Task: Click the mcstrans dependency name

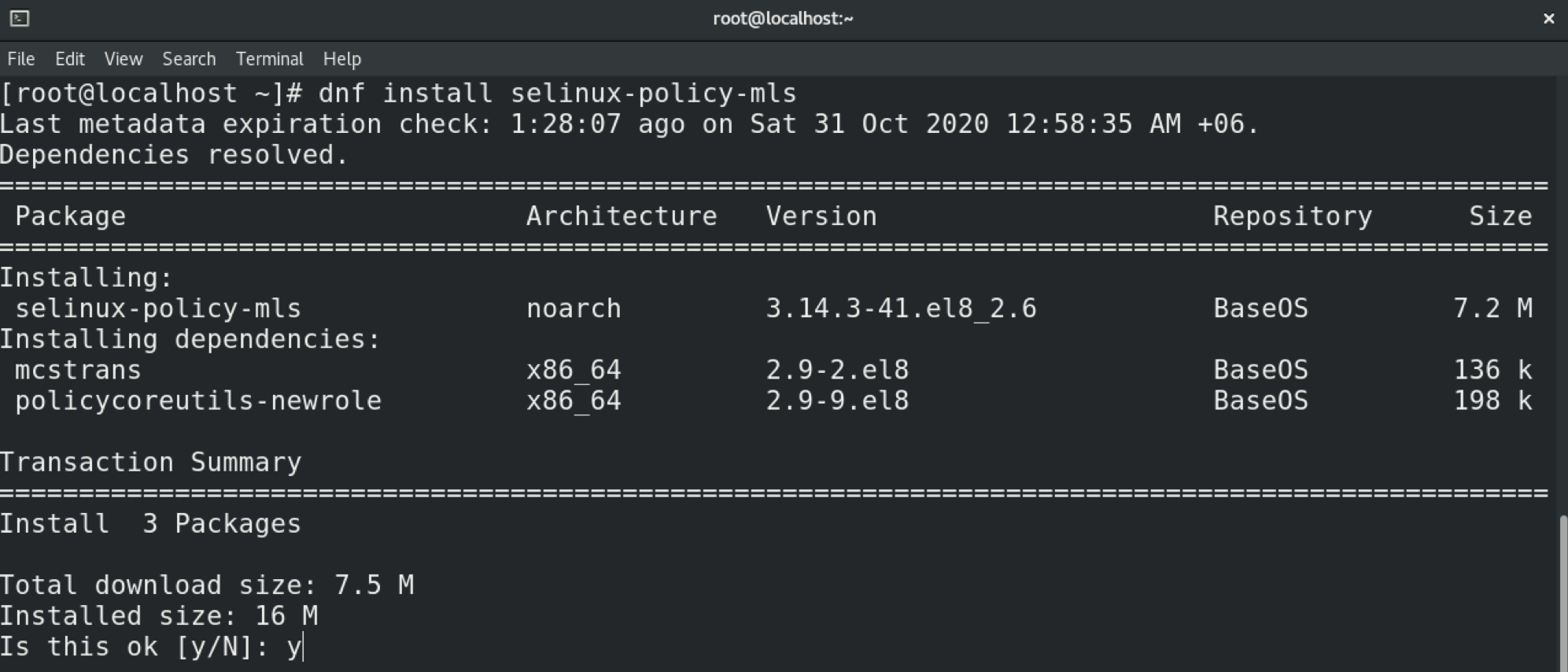Action: [x=78, y=370]
